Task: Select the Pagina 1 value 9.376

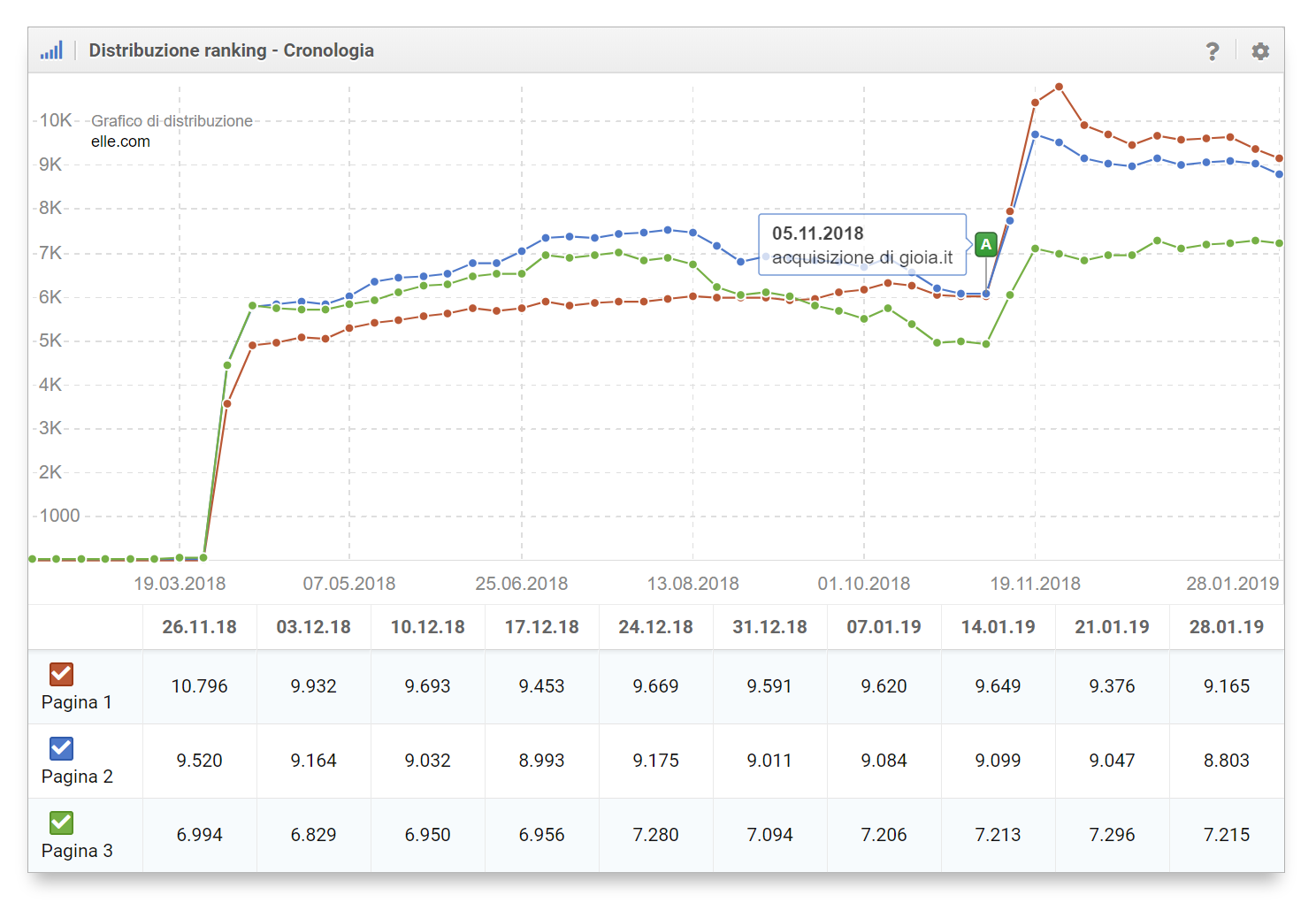Action: tap(1112, 686)
